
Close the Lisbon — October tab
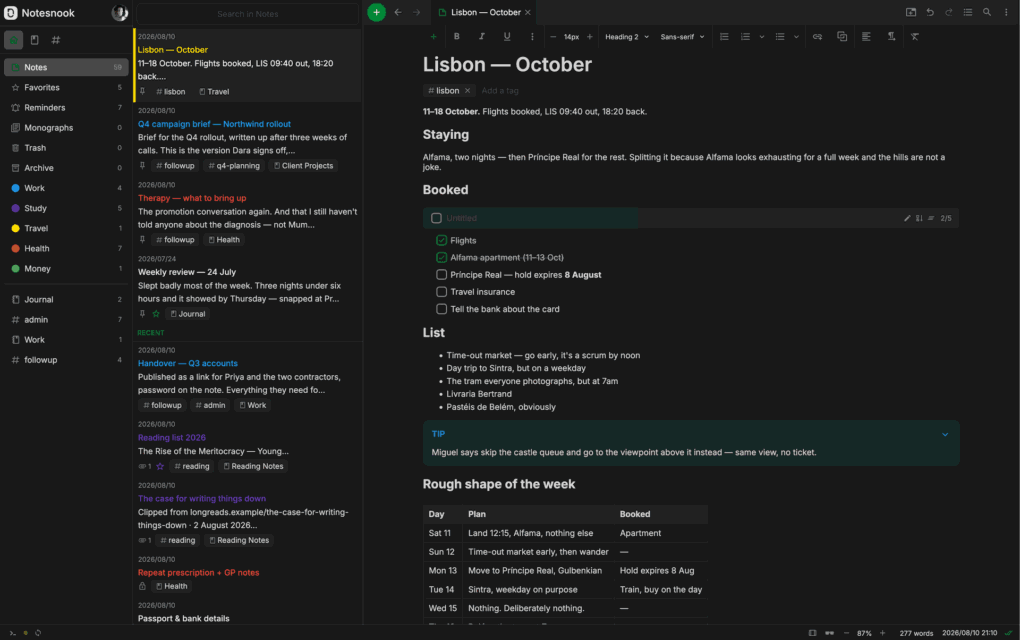528,12
